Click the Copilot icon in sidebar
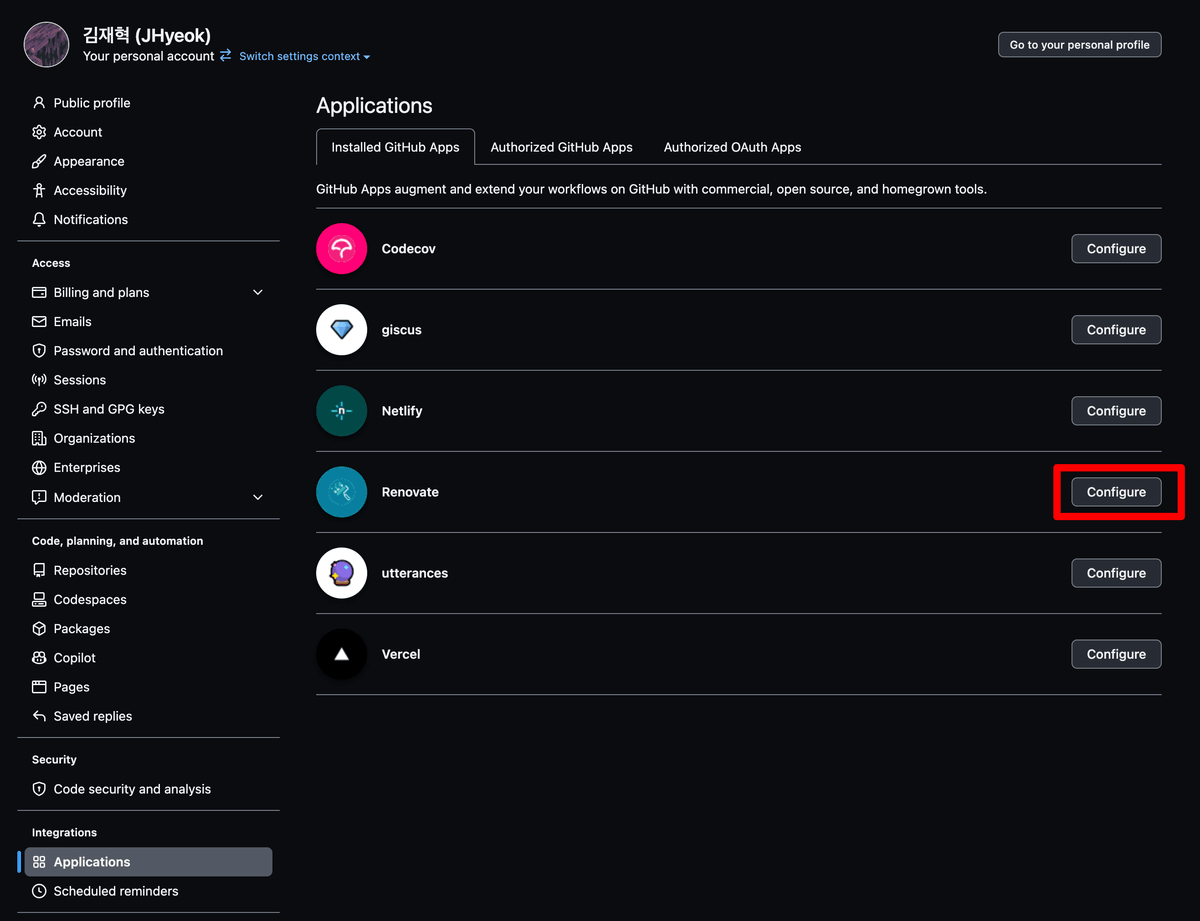 coord(39,658)
